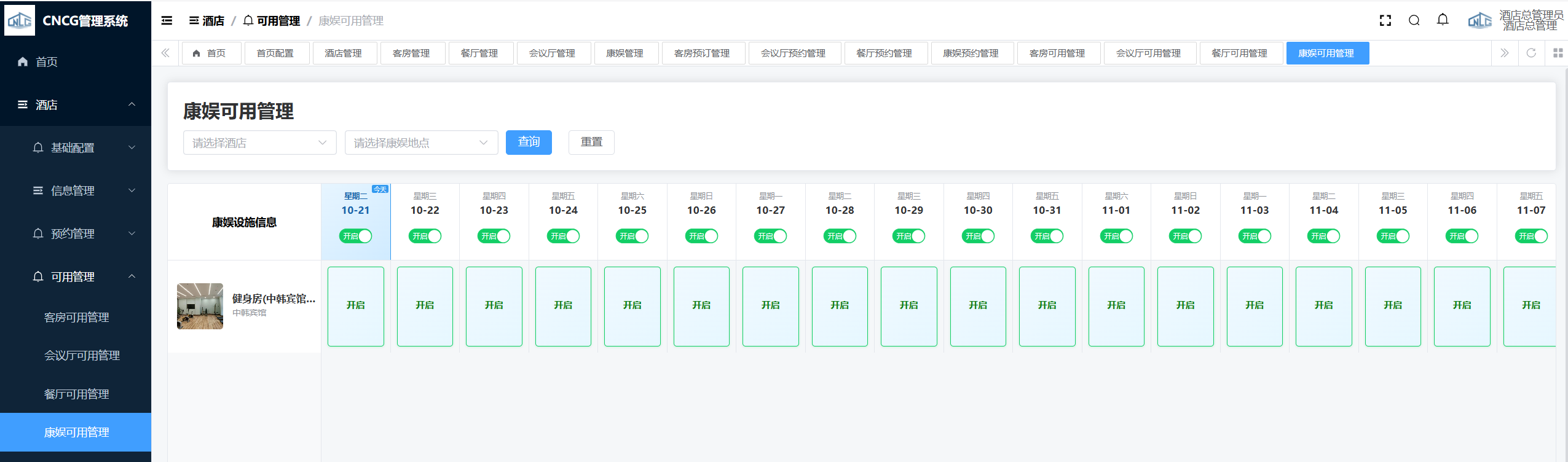Toggle the 11-01 availability switch

point(1116,236)
